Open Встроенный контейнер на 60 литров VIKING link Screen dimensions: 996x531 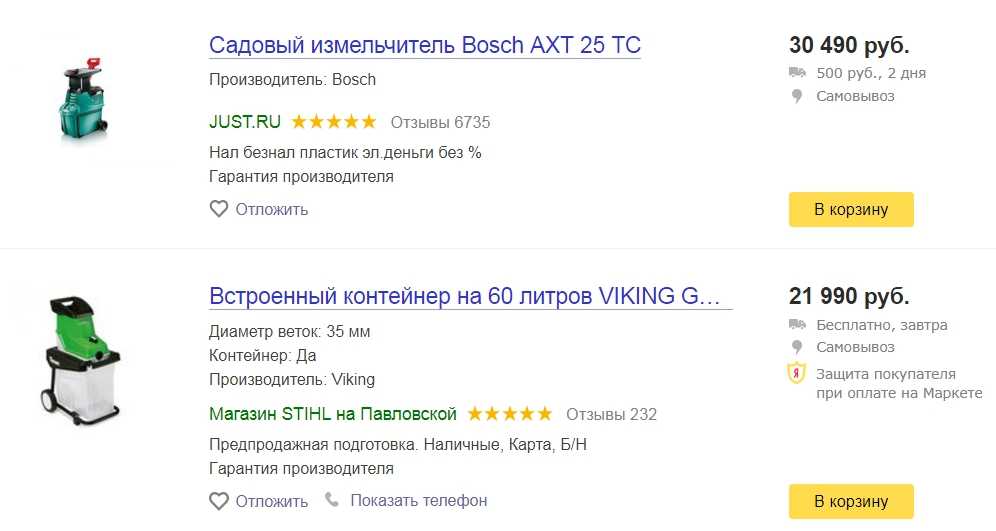coord(471,296)
